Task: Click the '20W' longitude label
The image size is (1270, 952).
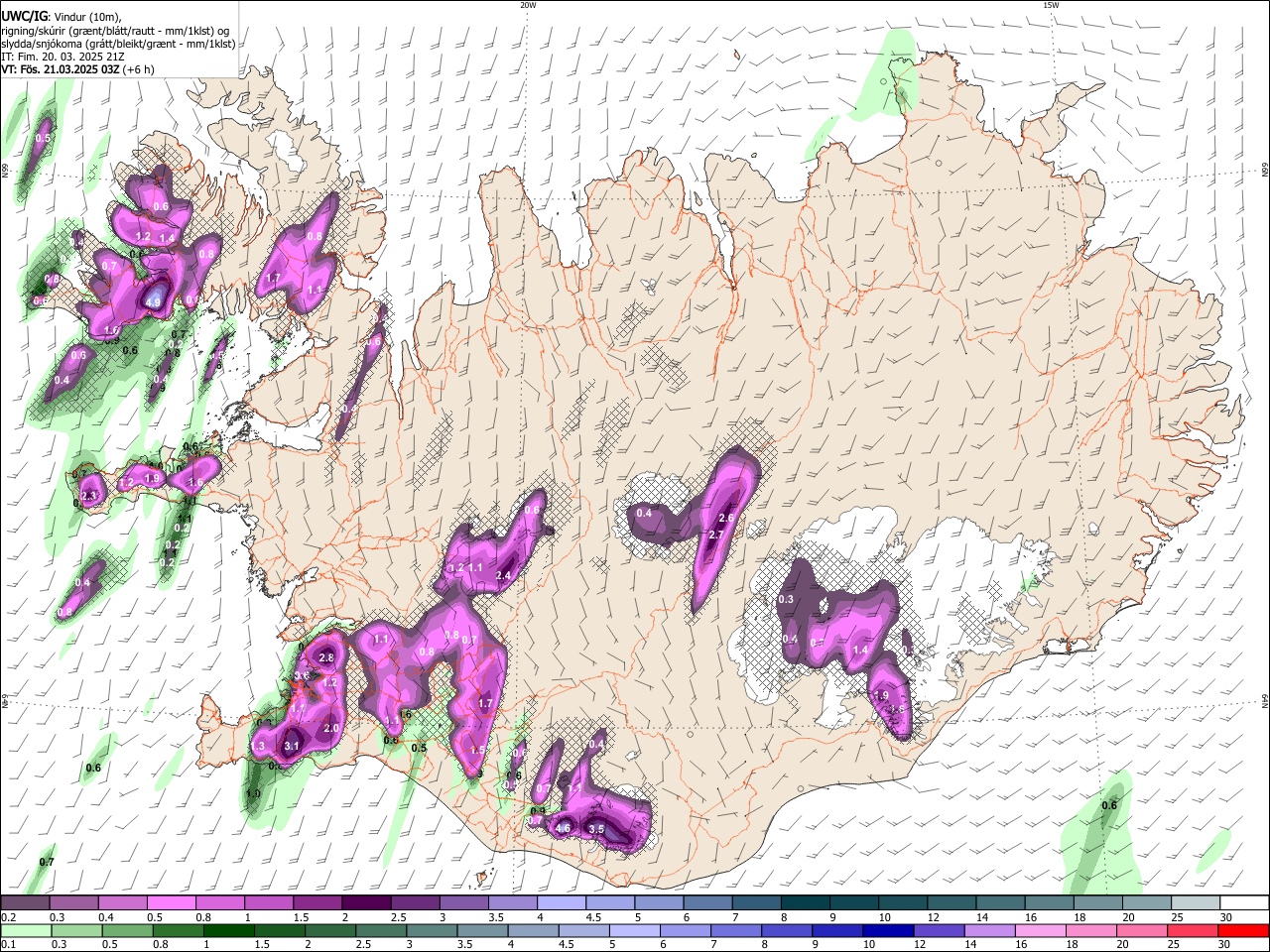Action: coord(528,5)
